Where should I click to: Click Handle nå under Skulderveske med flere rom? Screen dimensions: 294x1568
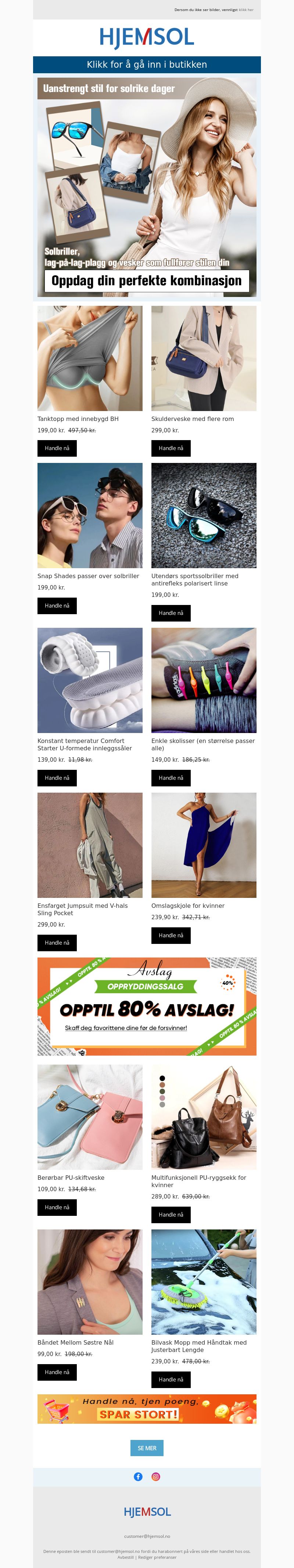(x=171, y=448)
